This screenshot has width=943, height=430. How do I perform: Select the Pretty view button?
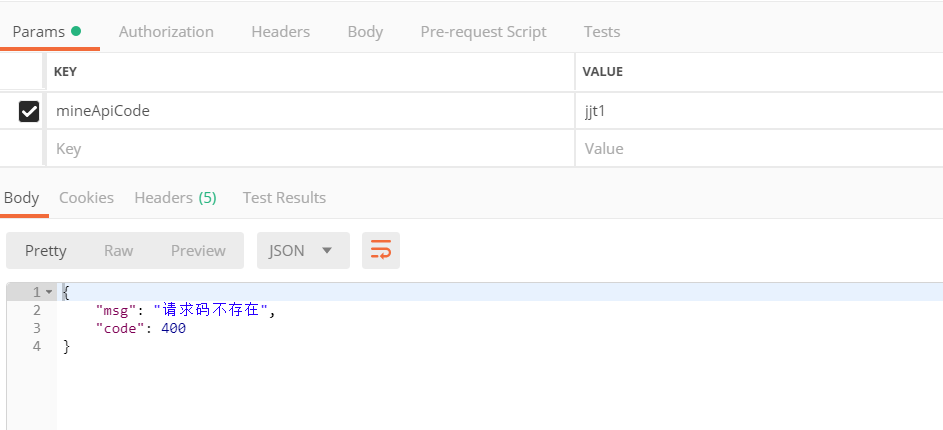click(46, 251)
